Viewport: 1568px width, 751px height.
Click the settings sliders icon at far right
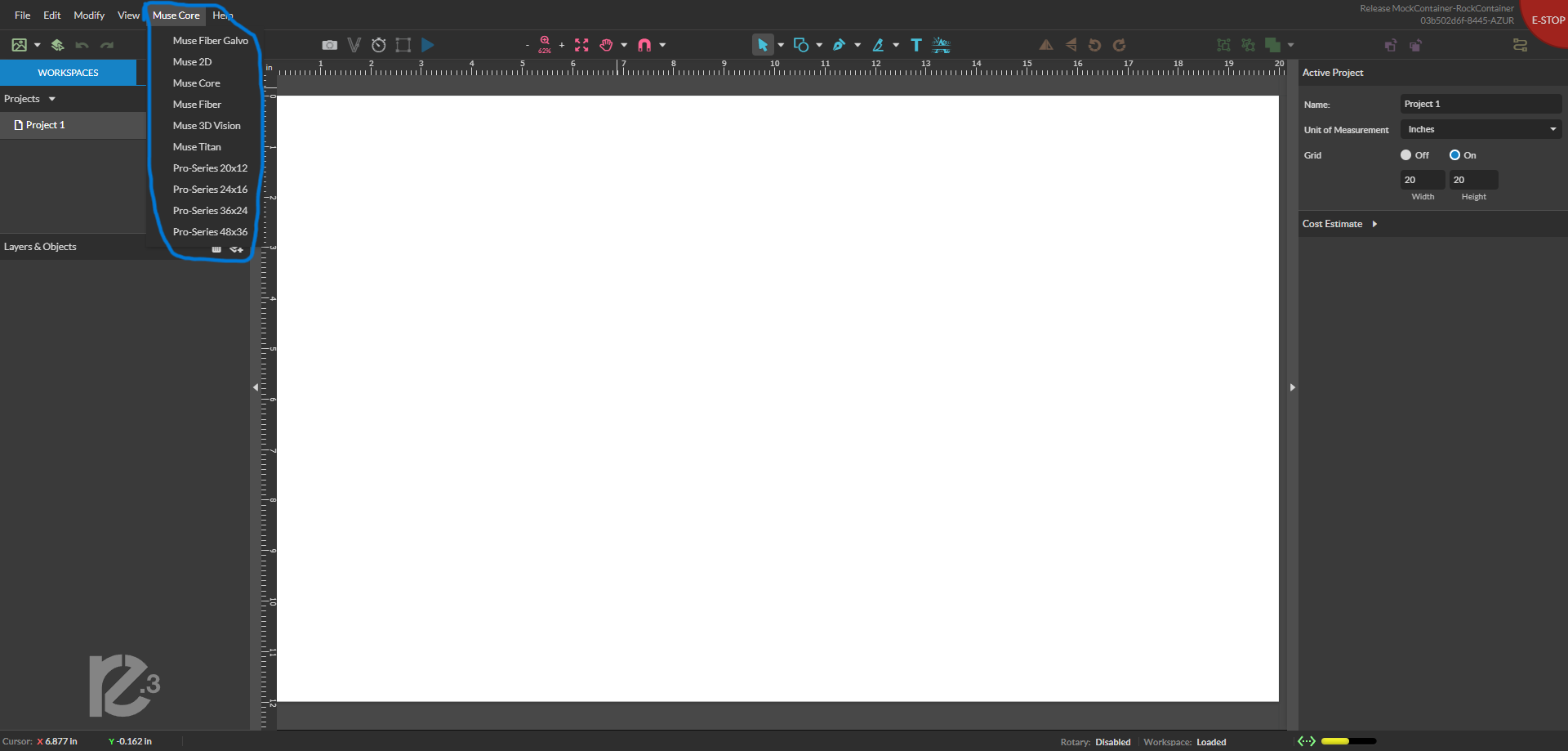(x=1520, y=45)
